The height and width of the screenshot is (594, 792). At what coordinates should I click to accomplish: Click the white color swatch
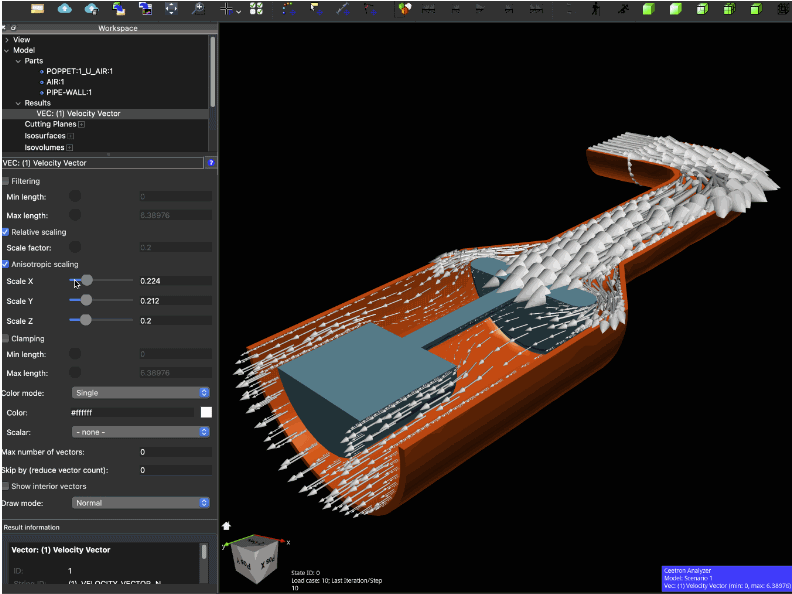[x=206, y=412]
